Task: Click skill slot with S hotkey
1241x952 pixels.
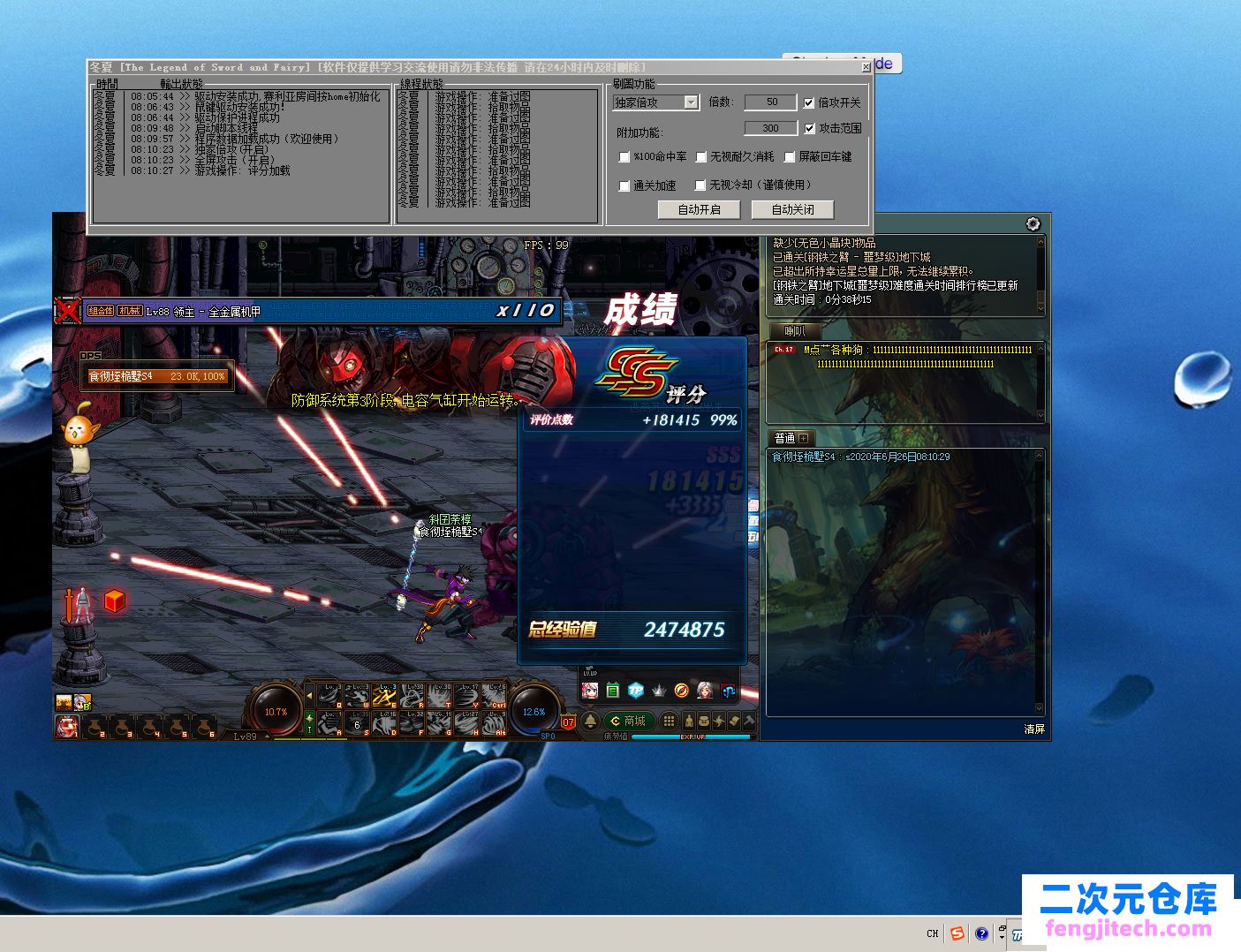Action: coord(358,722)
